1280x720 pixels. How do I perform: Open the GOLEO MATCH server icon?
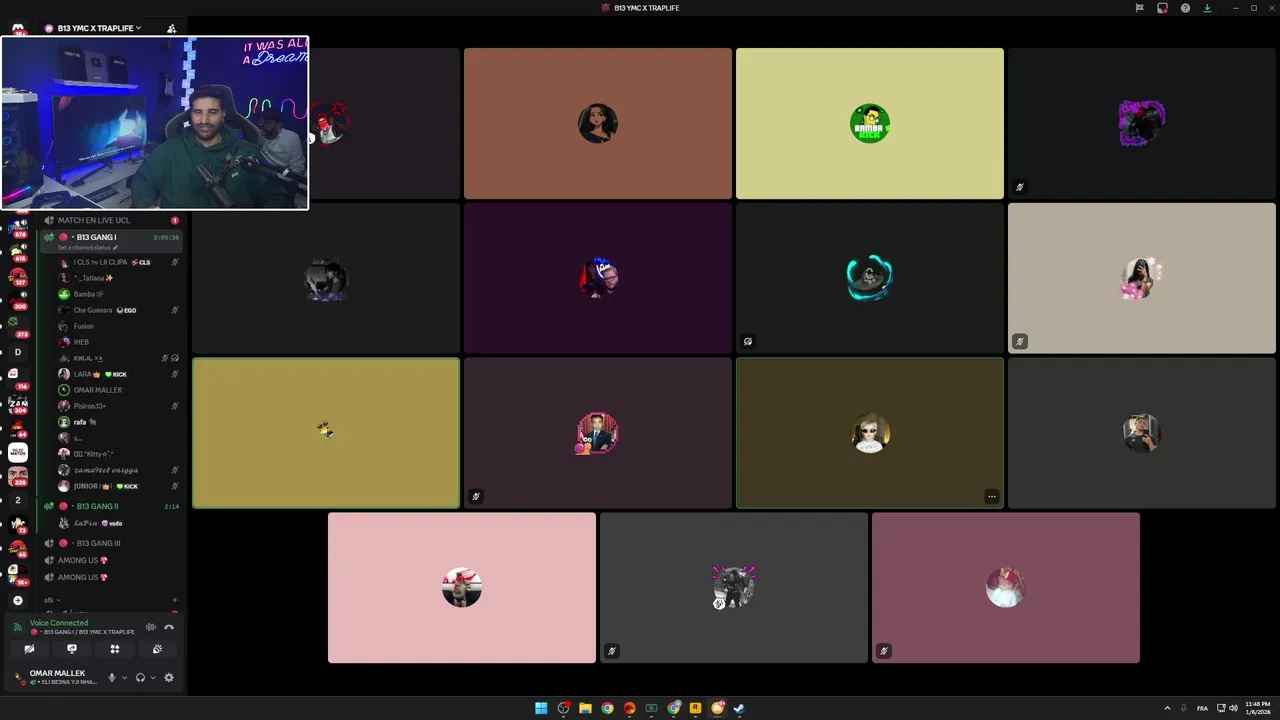coord(17,452)
